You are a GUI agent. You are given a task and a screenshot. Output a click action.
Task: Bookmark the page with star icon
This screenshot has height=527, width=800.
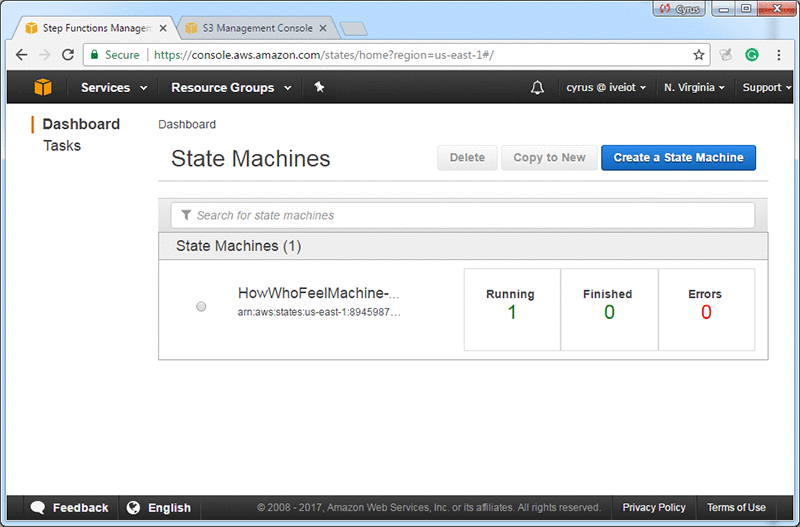click(x=698, y=55)
